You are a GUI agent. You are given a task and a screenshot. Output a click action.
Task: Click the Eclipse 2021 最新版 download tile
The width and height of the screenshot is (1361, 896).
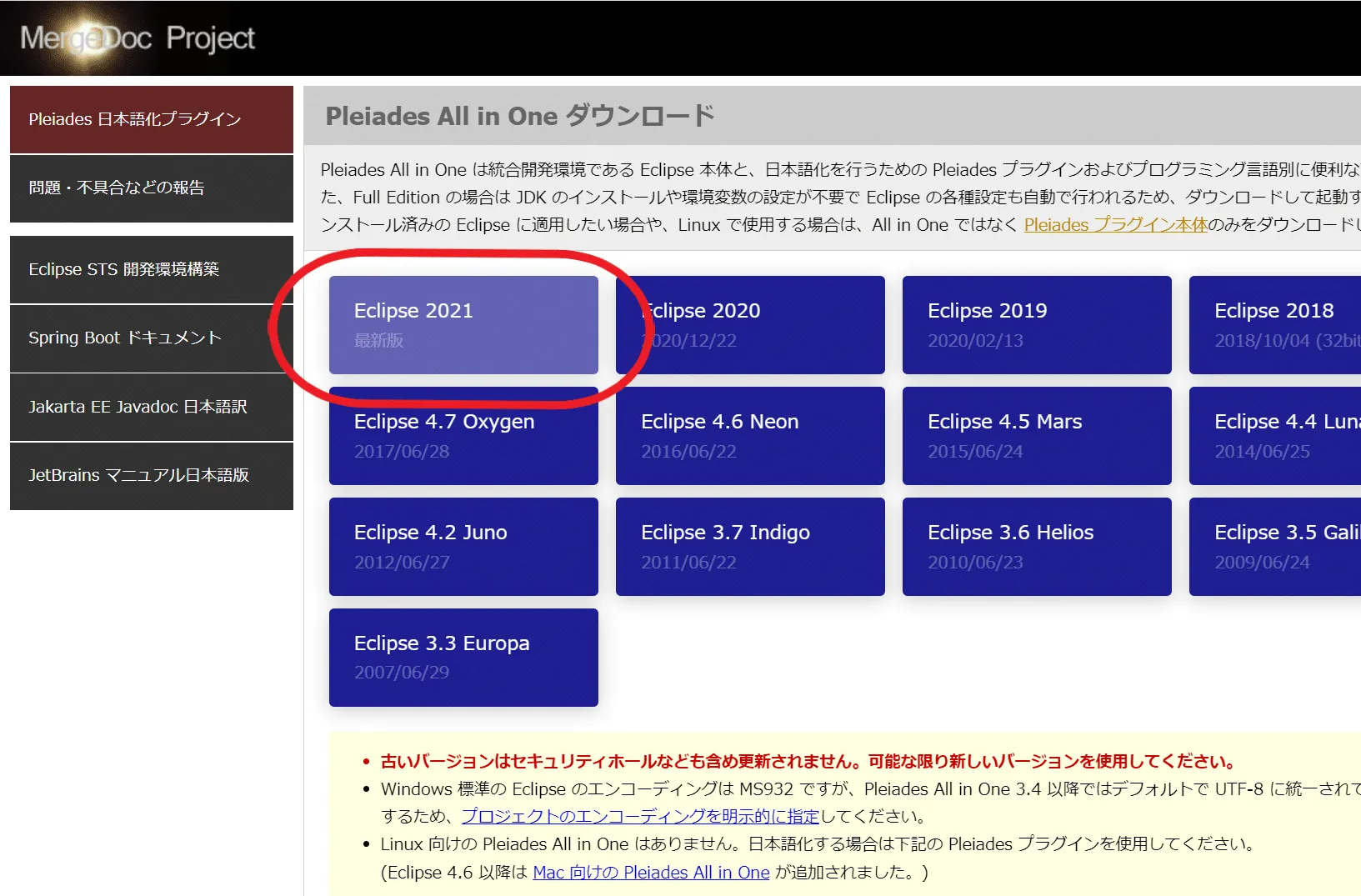(x=463, y=325)
